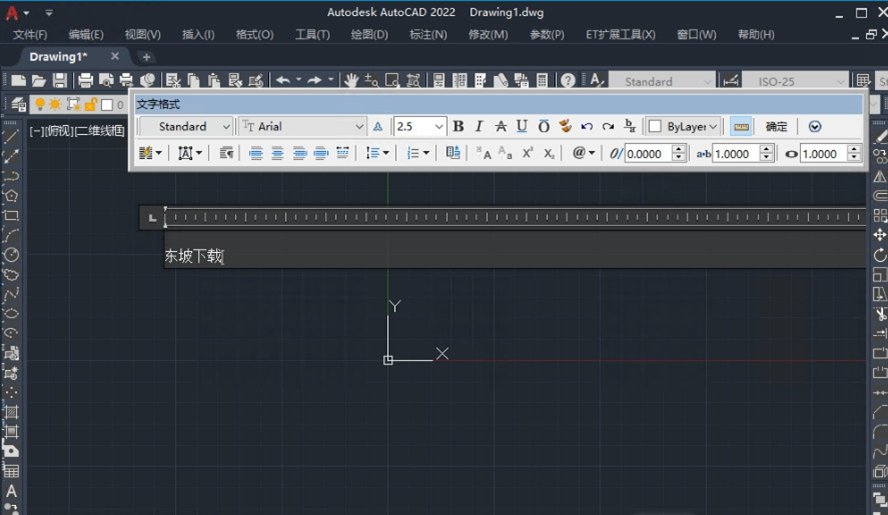Click the tracking 1.0000 input field
Screen dimensions: 888x515
click(x=737, y=154)
